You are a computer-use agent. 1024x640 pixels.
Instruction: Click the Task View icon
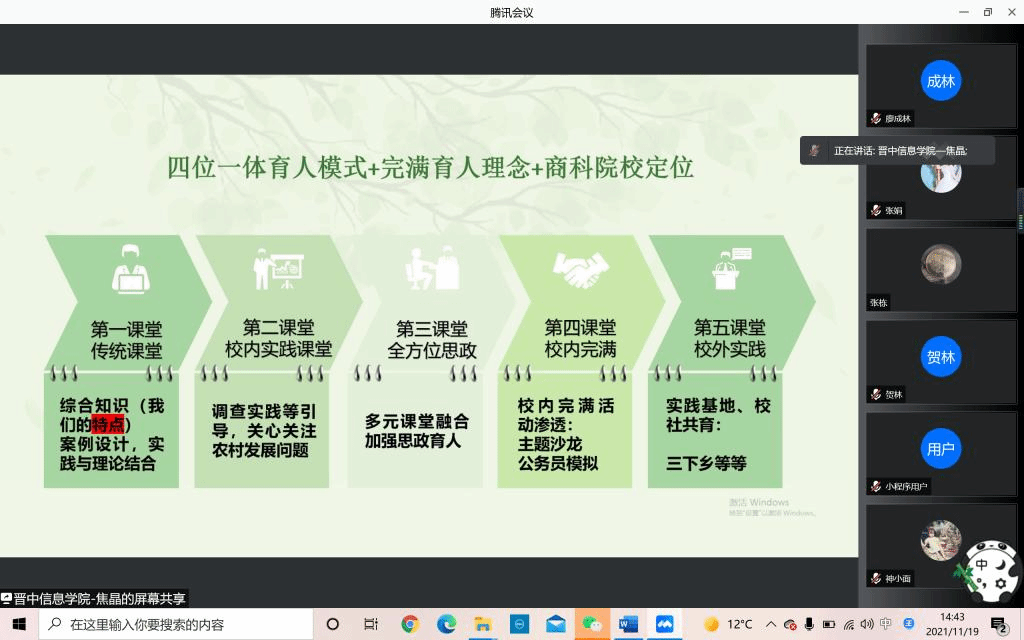(370, 624)
